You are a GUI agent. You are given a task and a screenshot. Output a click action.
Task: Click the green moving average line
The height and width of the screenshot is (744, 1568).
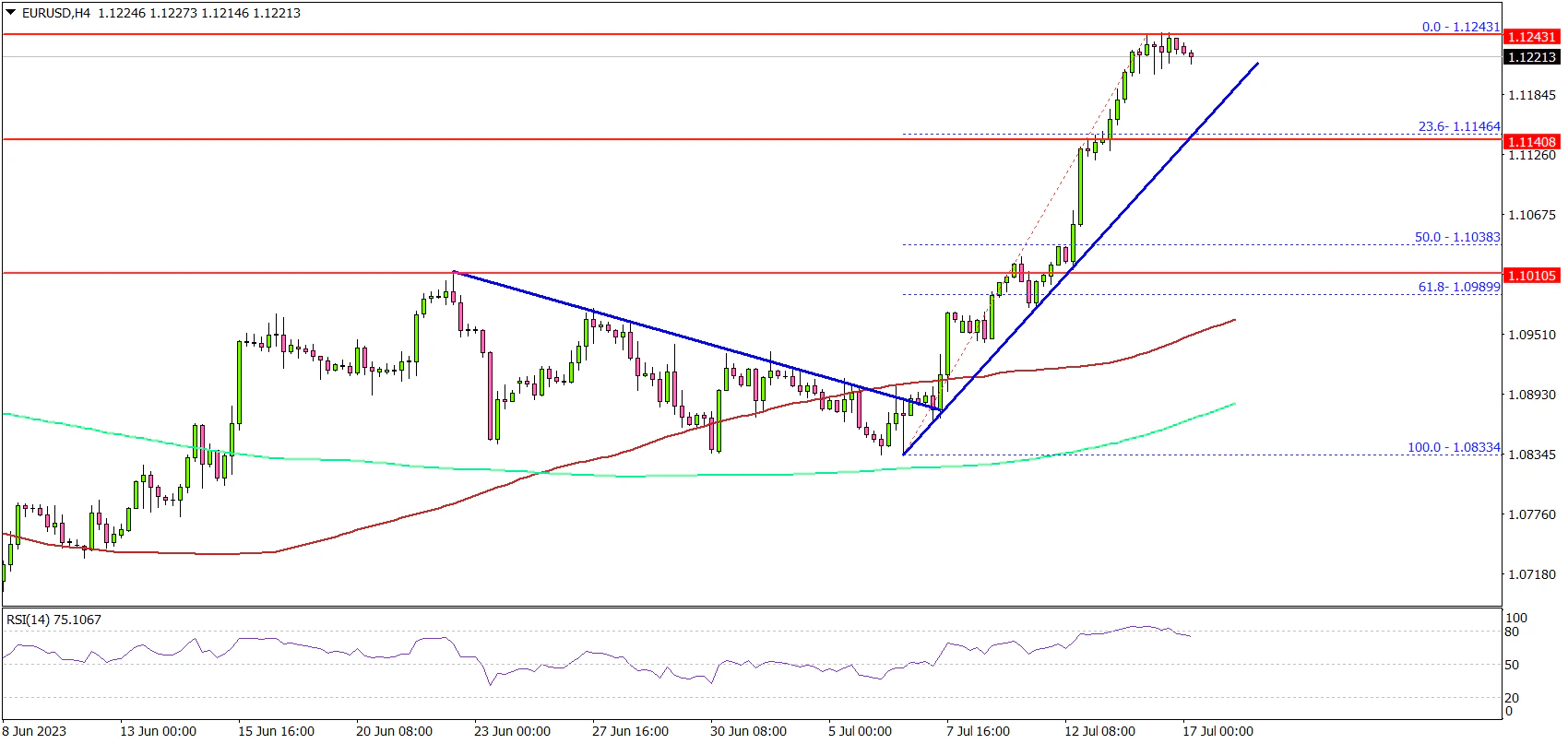[369, 461]
